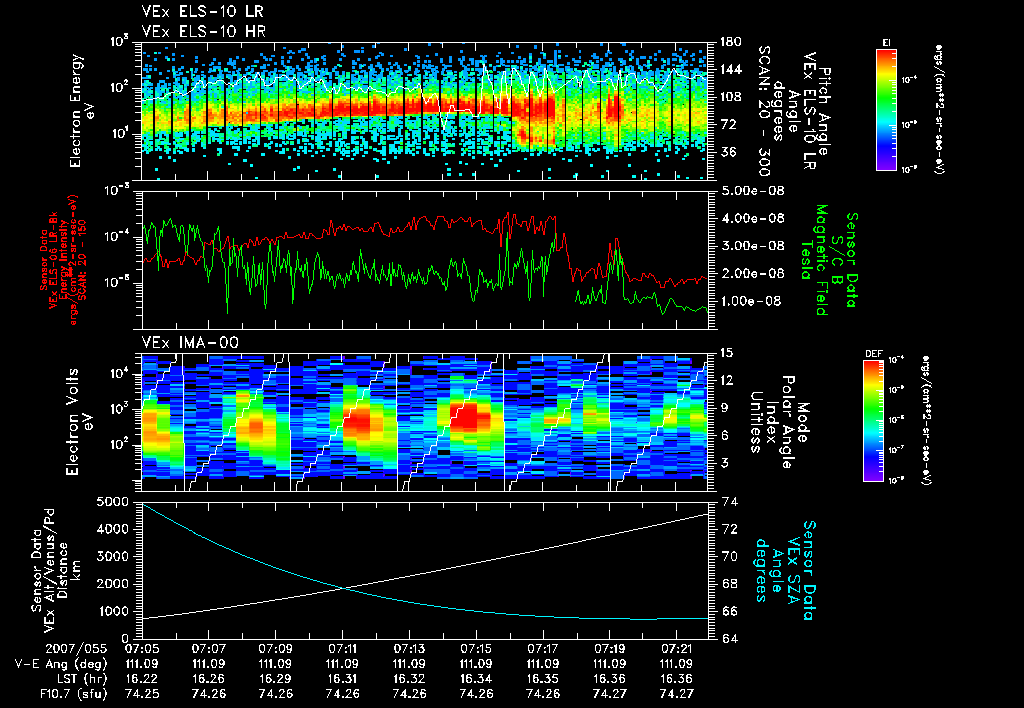Image resolution: width=1024 pixels, height=708 pixels.
Task: Select the 'VEx ELS-10 HR' plot title
Action: click(x=204, y=31)
